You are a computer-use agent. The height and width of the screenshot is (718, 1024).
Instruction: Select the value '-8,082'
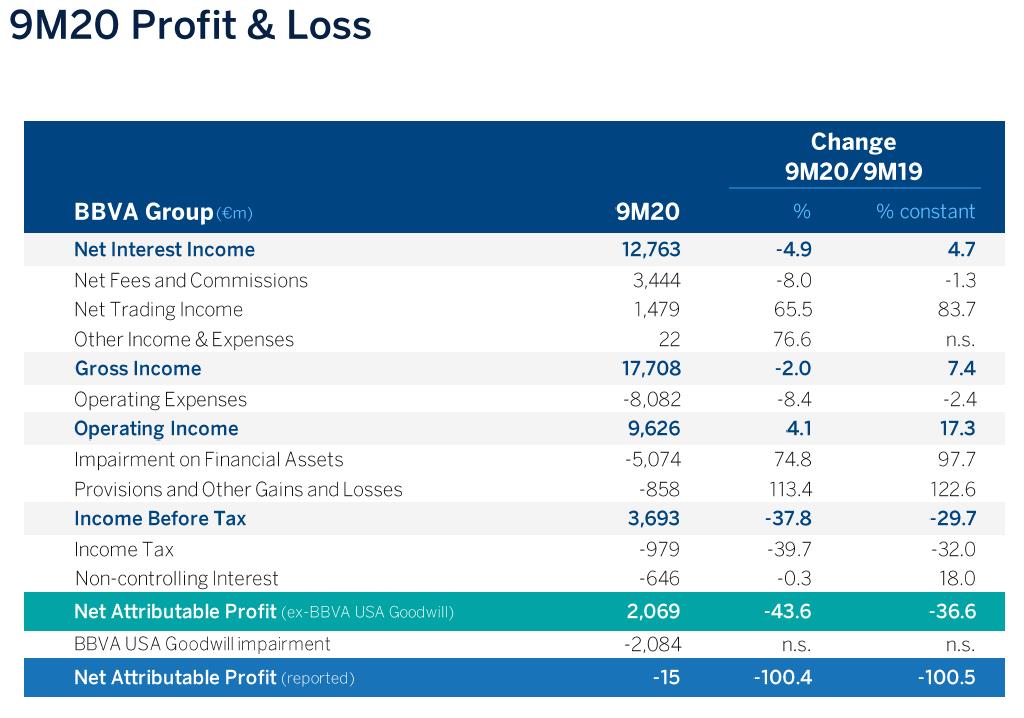652,399
